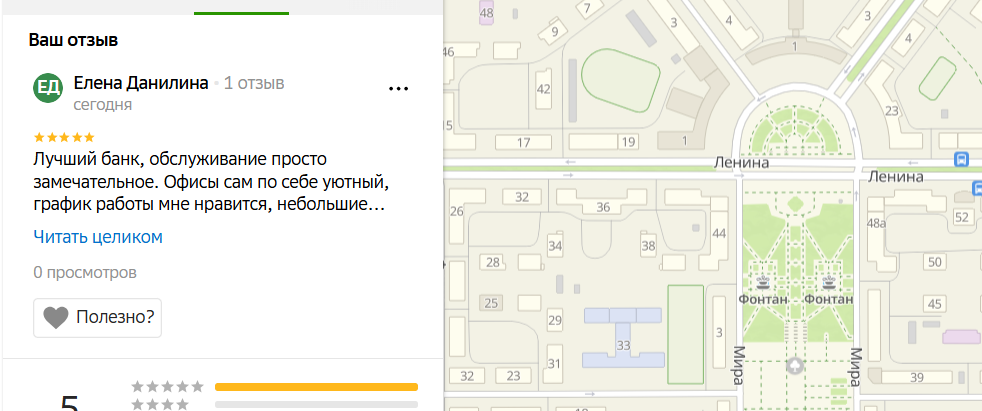Screen dimensions: 982x411
Task: Click the Ленина street label left of the park
Action: [741, 164]
